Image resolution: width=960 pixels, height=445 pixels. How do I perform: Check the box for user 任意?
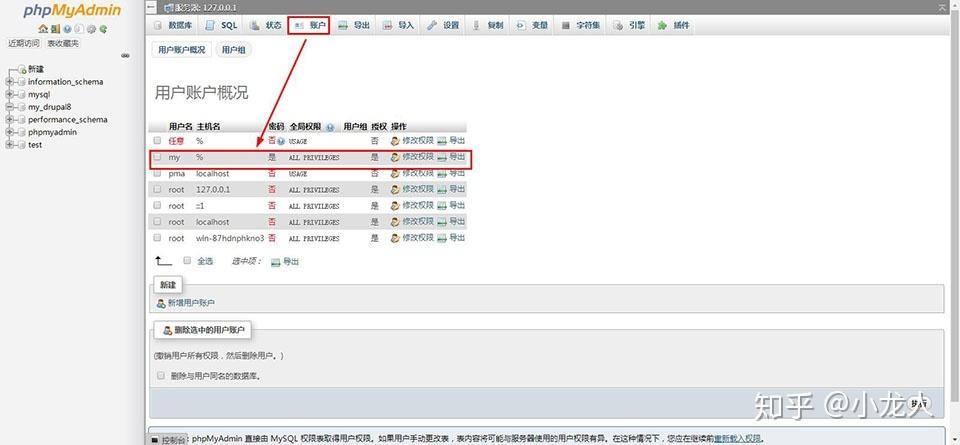(157, 141)
